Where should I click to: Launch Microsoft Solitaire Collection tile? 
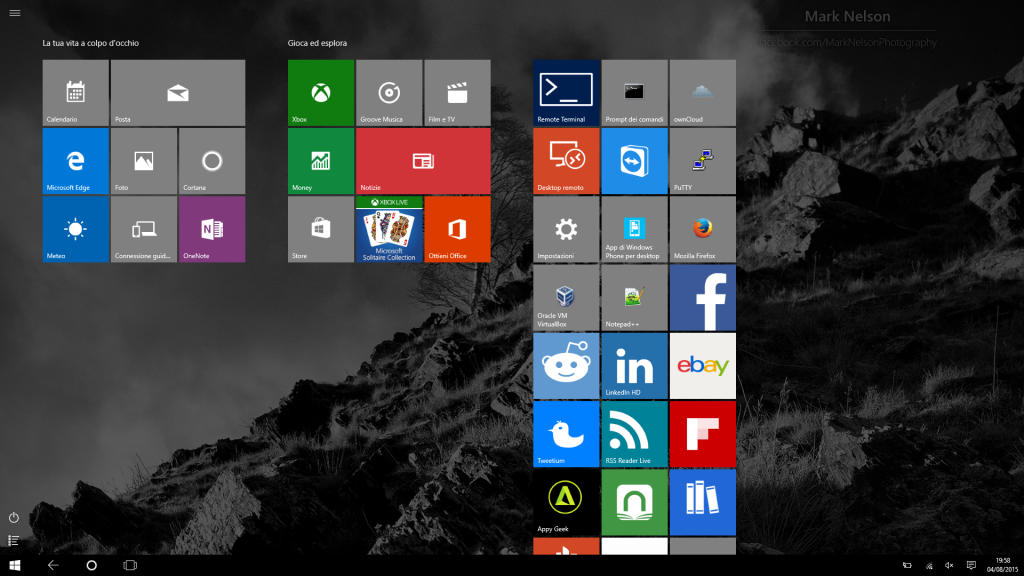click(x=389, y=229)
